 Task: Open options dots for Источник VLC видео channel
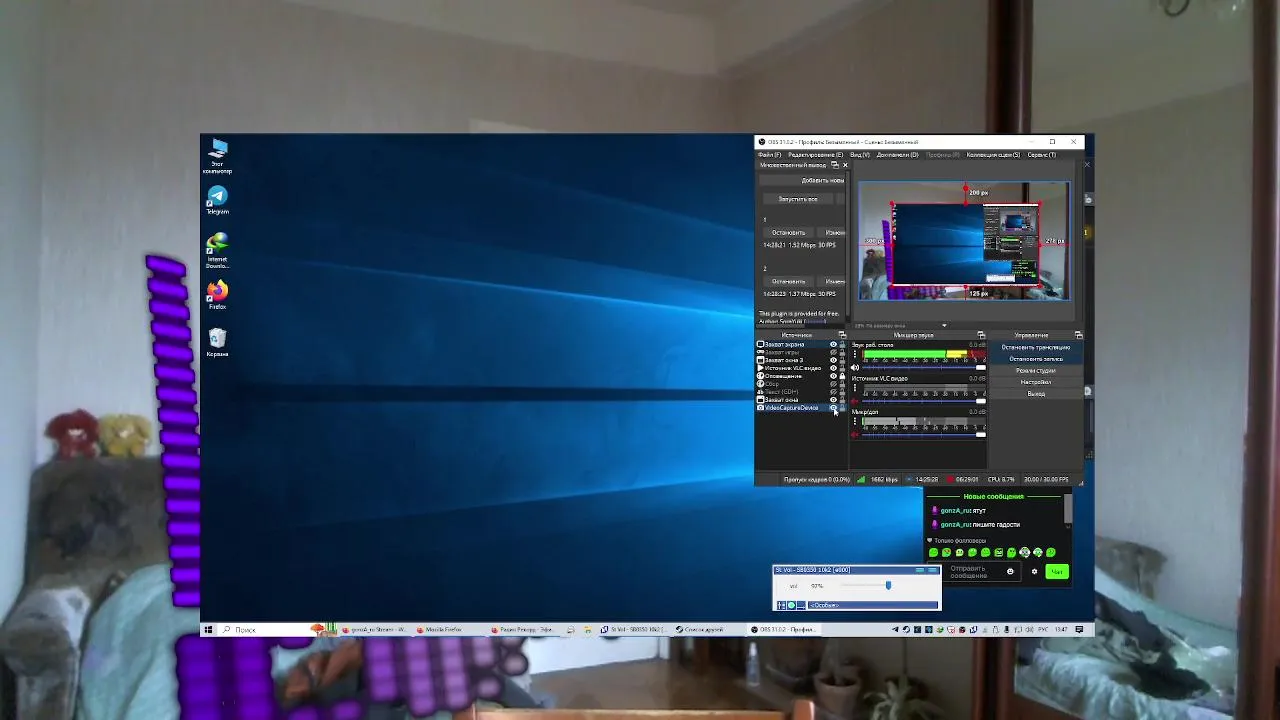(854, 388)
